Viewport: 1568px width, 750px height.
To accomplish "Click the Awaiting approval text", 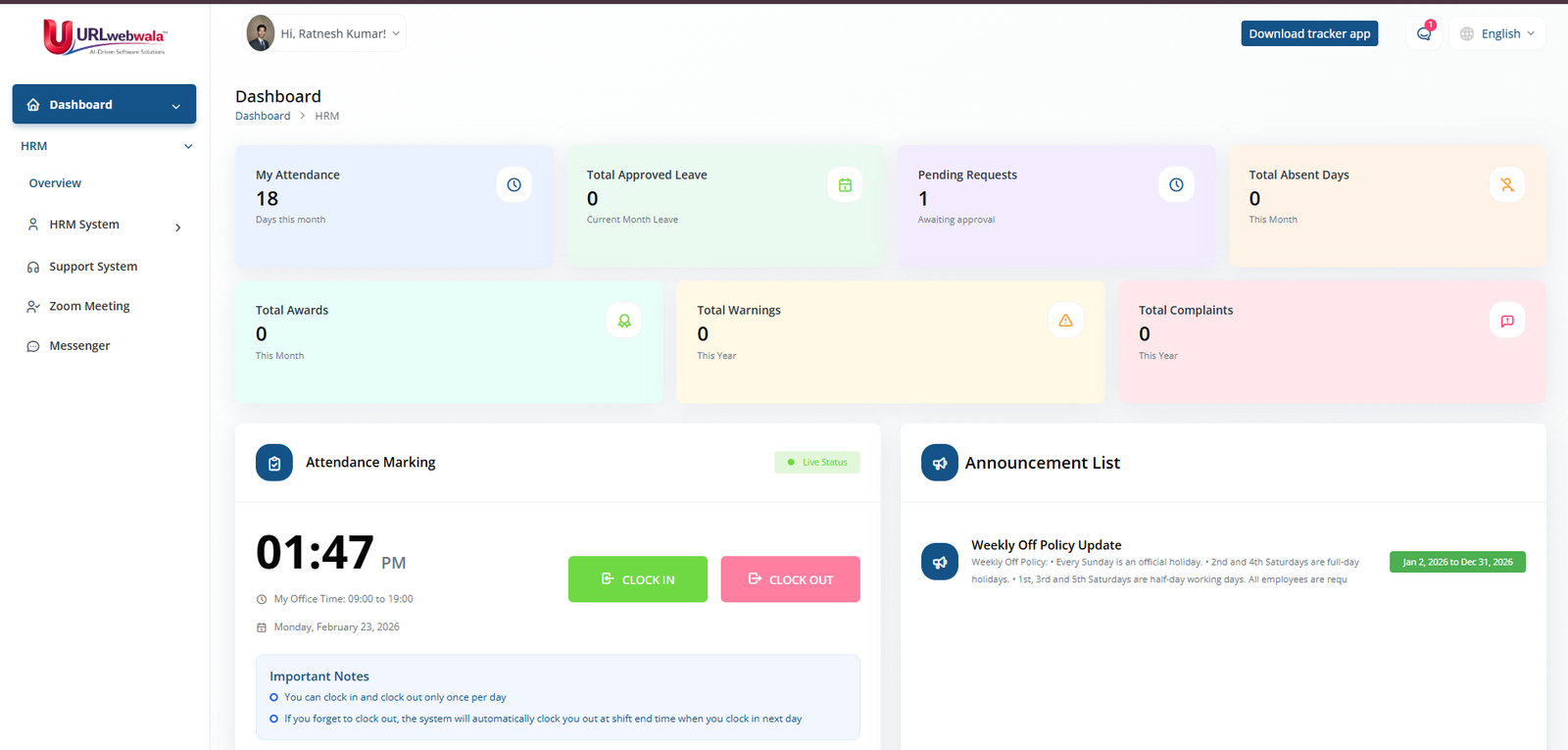I will point(956,220).
